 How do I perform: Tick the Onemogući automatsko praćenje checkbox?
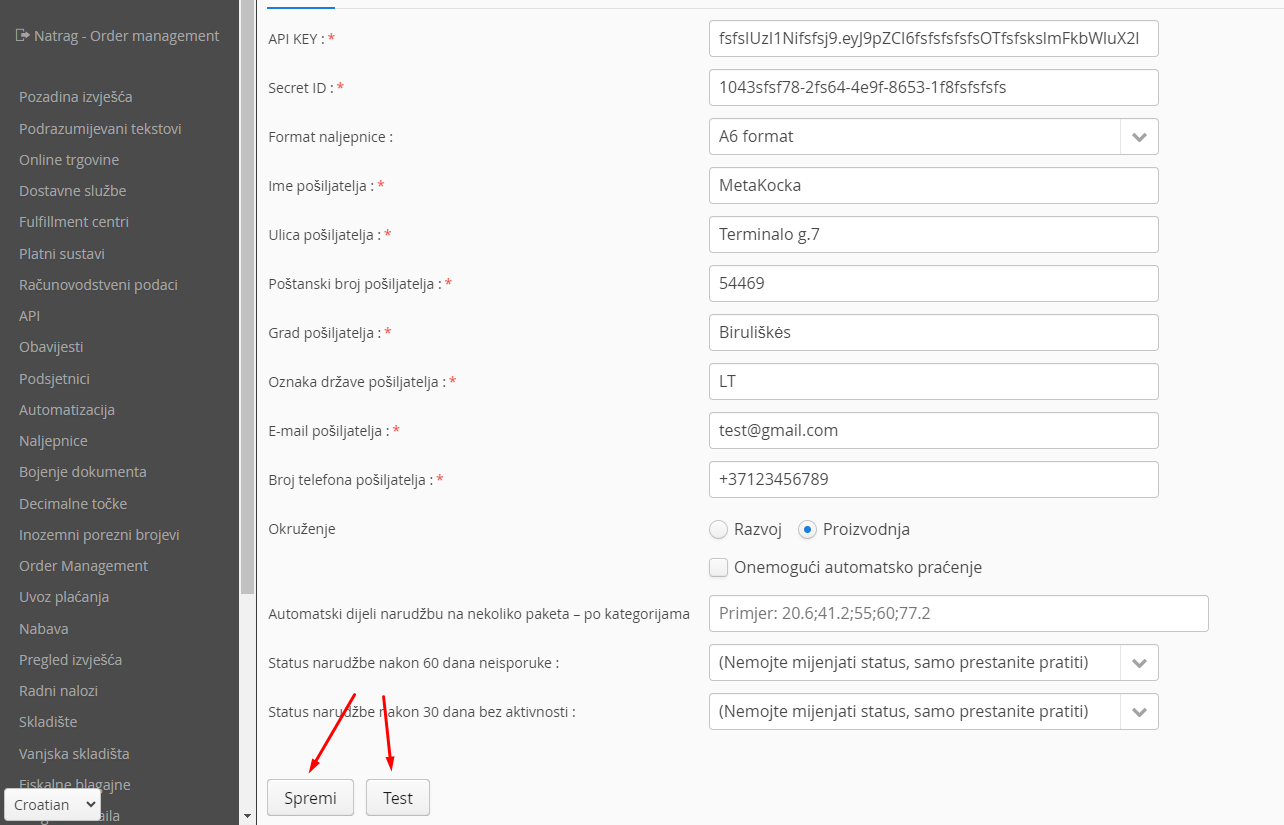coord(718,567)
